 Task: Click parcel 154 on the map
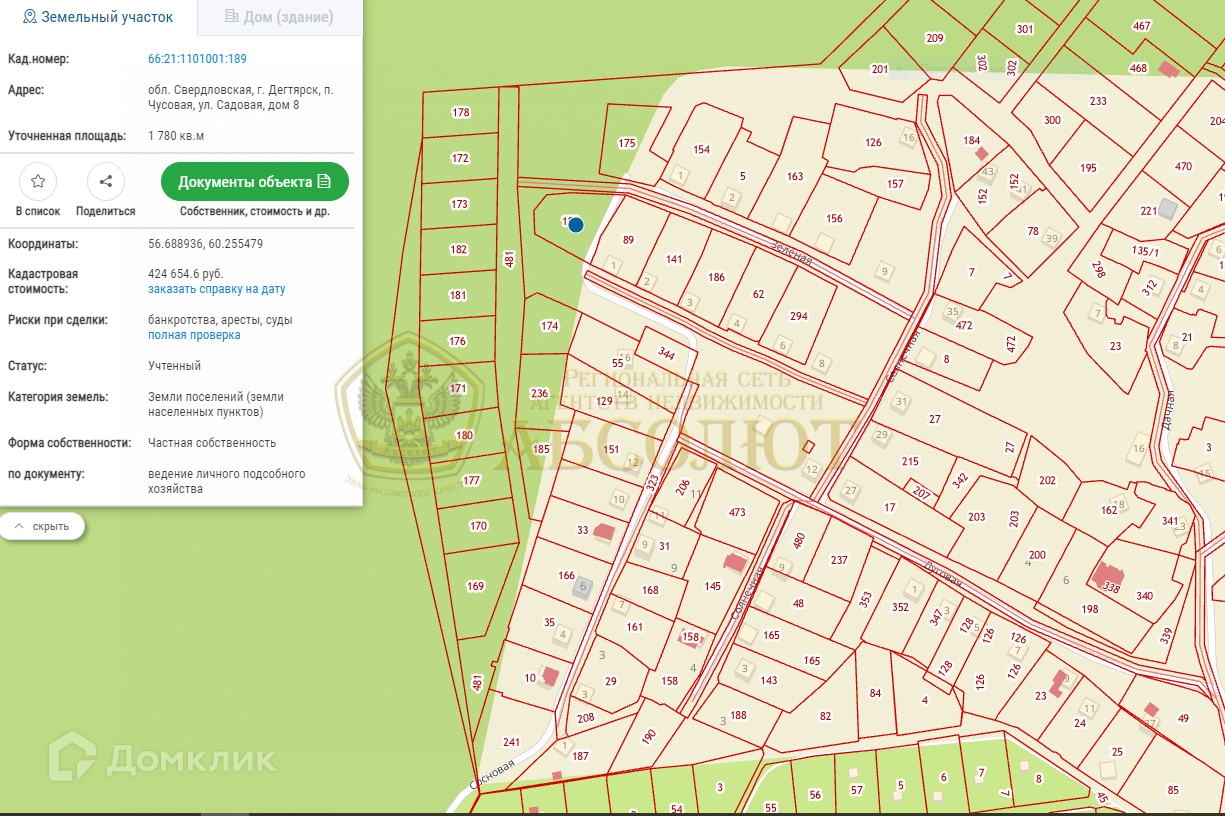pyautogui.click(x=701, y=149)
